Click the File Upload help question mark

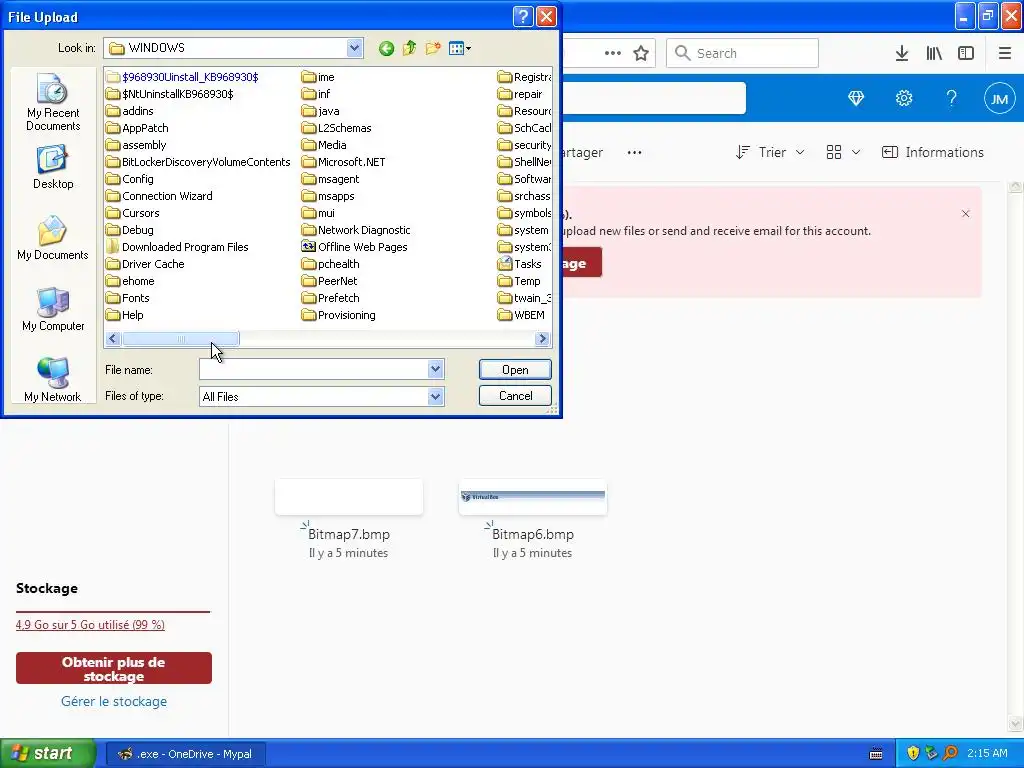pyautogui.click(x=523, y=16)
